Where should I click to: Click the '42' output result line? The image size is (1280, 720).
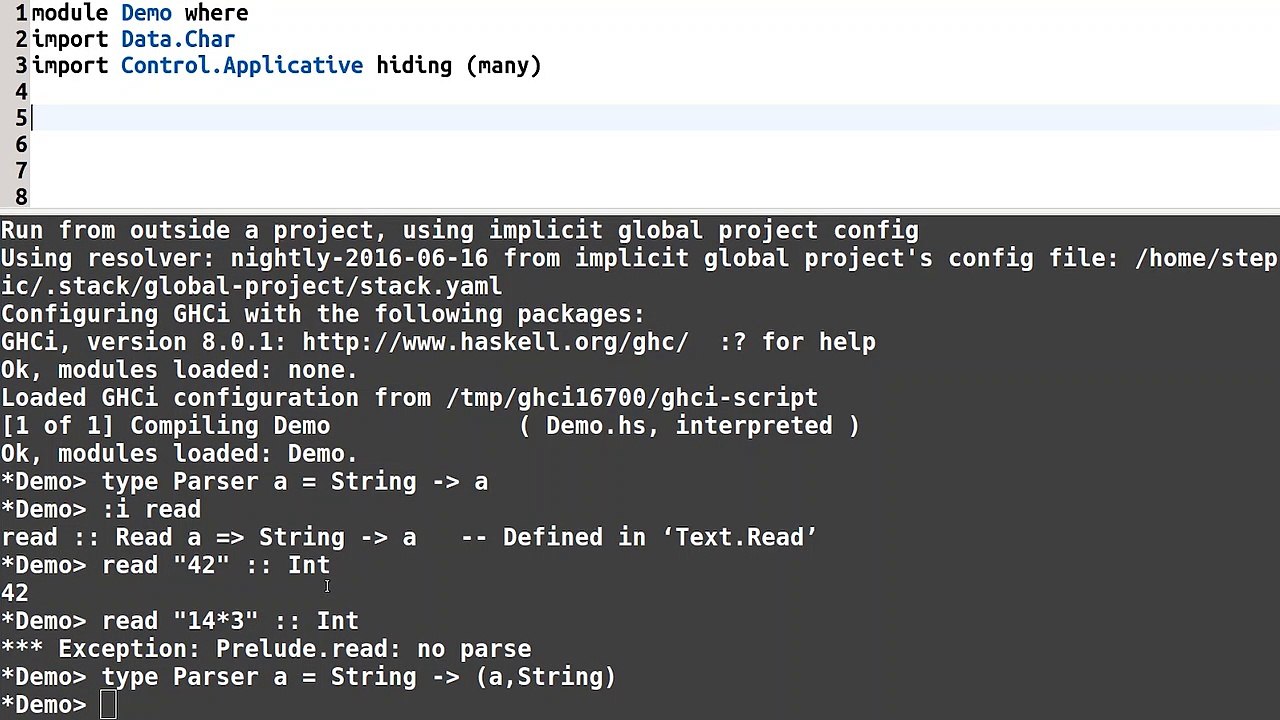[x=15, y=593]
